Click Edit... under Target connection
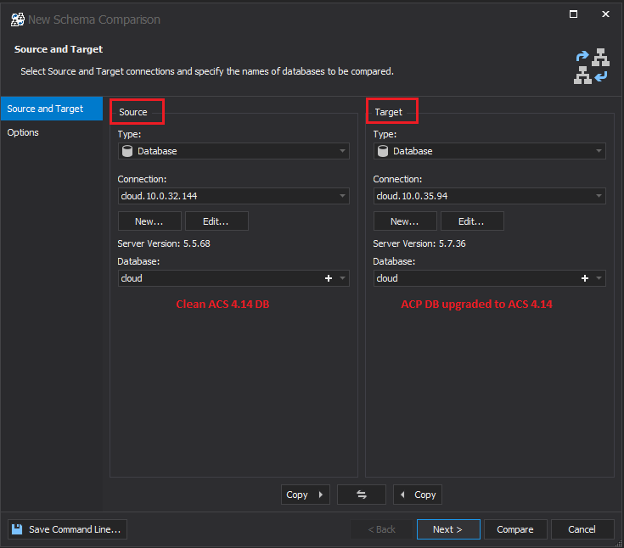Screen dimensions: 624x548 pyautogui.click(x=472, y=221)
